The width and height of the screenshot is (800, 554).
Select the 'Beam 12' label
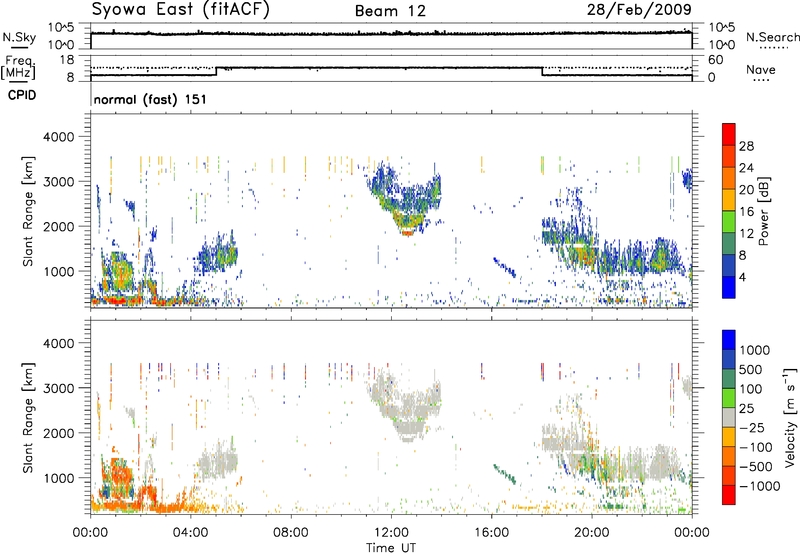pyautogui.click(x=390, y=11)
